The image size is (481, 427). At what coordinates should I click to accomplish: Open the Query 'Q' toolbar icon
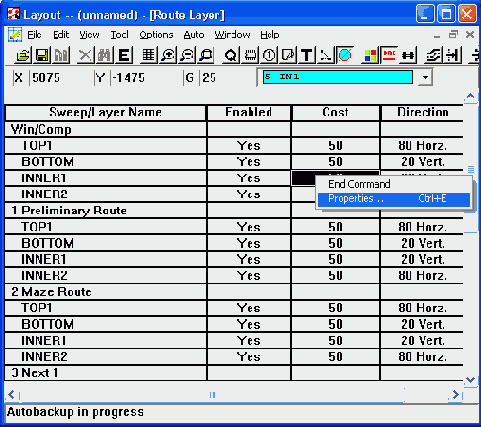click(x=230, y=55)
